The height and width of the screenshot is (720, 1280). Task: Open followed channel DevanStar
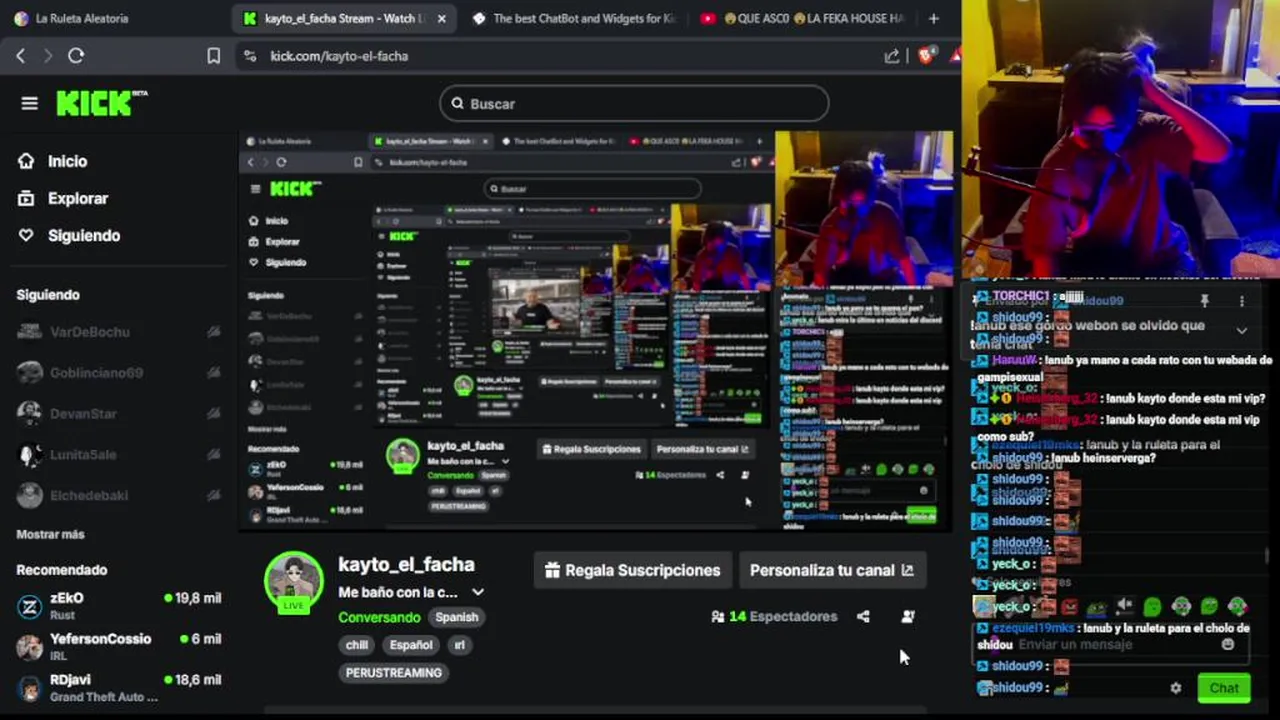118,413
